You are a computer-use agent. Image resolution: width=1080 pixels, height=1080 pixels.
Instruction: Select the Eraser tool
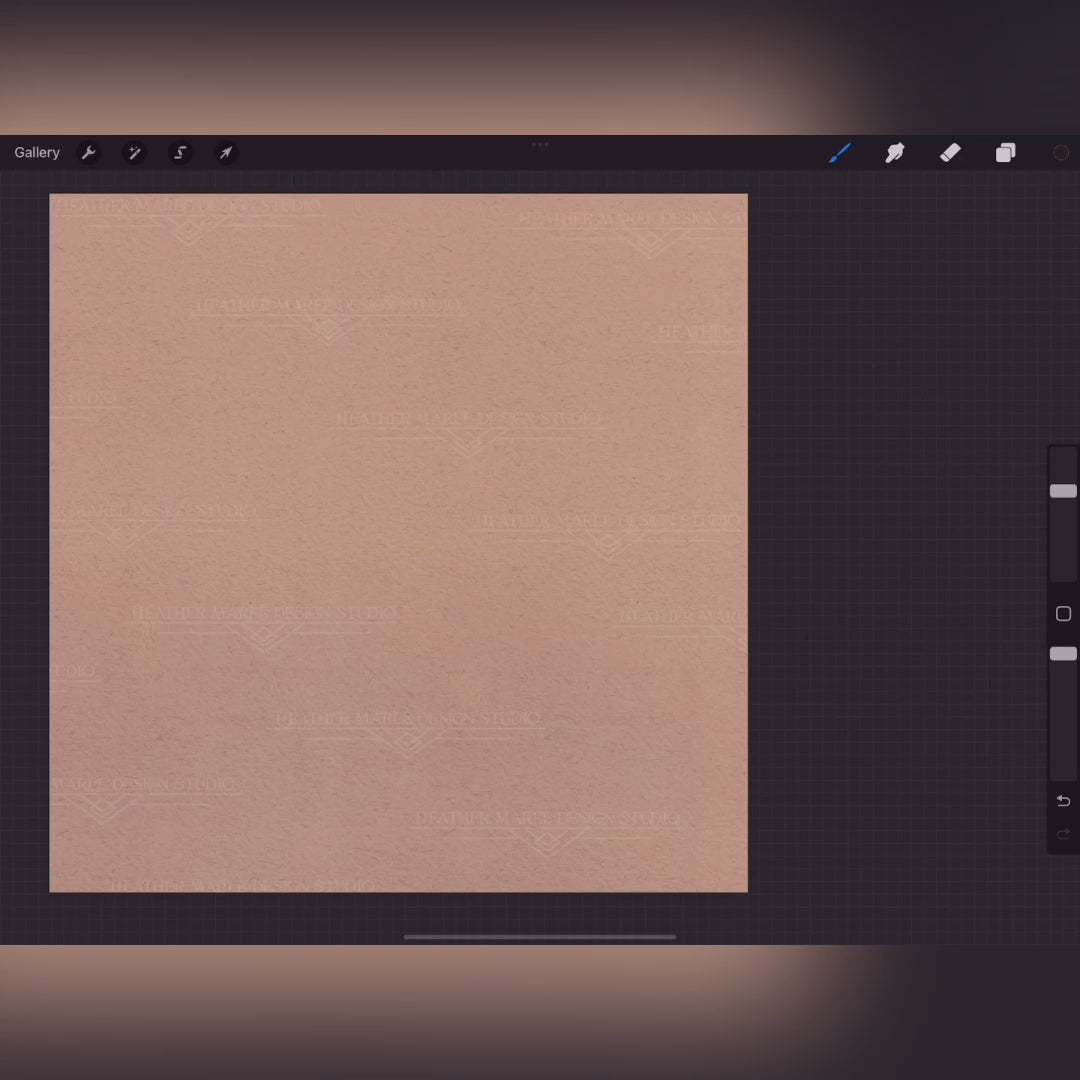pyautogui.click(x=950, y=153)
